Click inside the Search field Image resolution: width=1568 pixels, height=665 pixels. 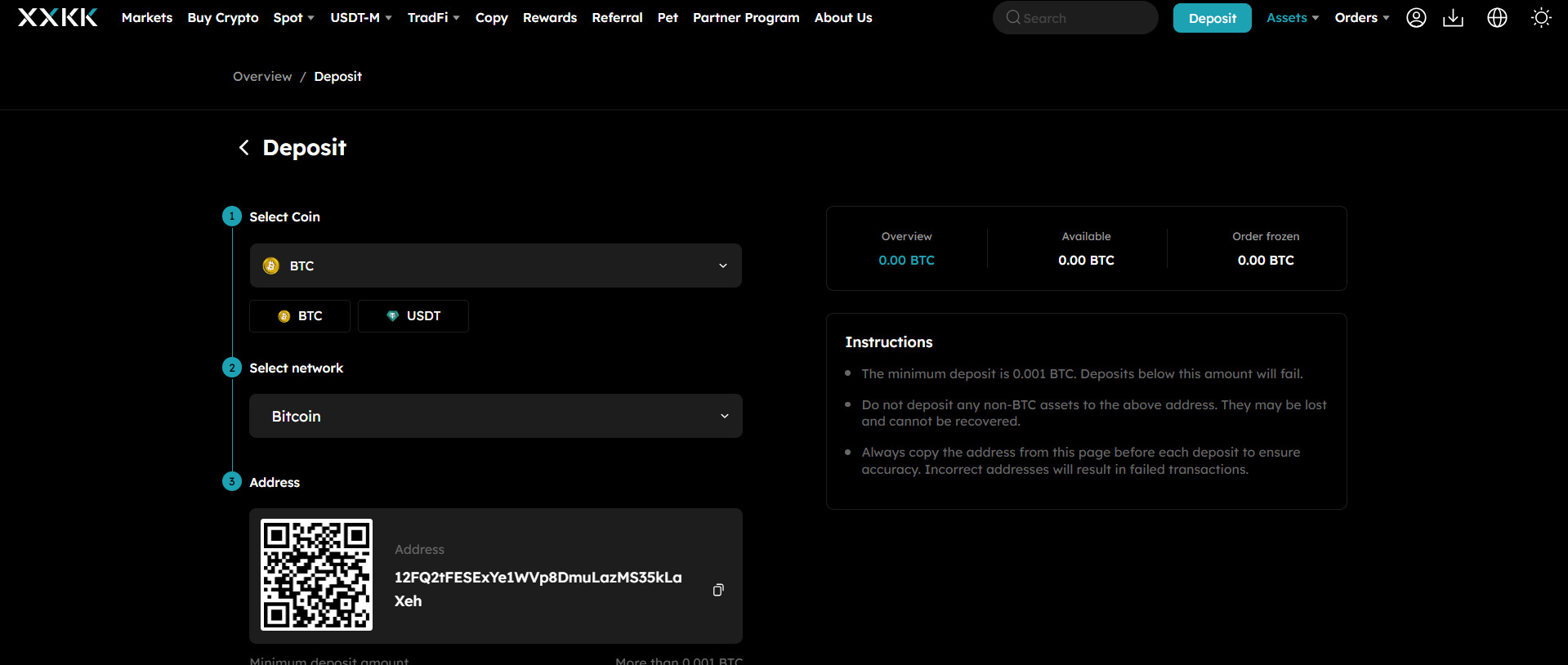pyautogui.click(x=1075, y=18)
